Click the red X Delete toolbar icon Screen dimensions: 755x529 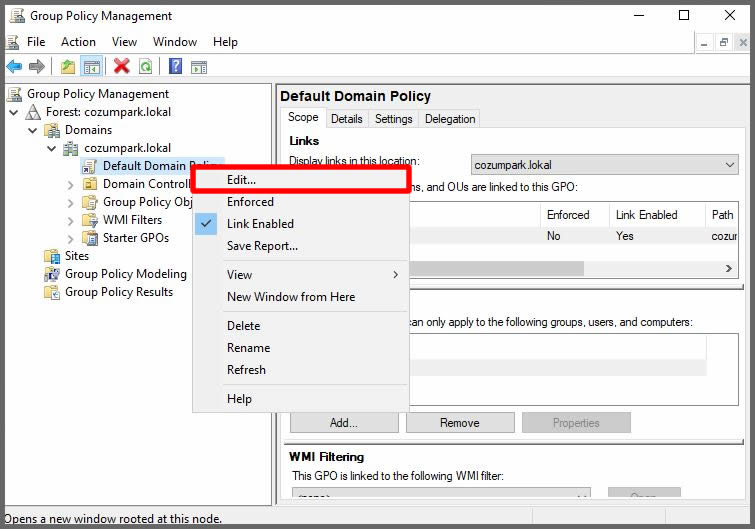pyautogui.click(x=122, y=66)
